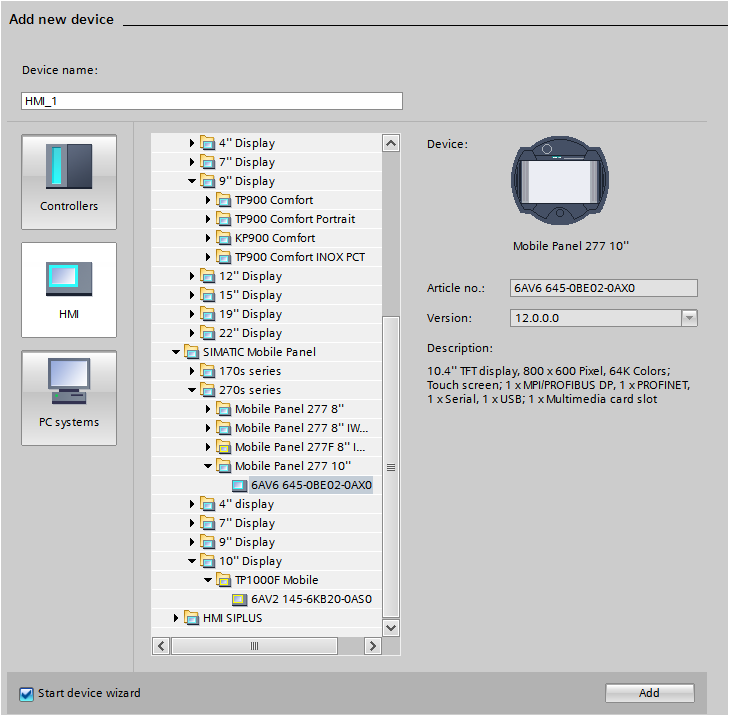
Task: Click the horizontal scrollbar thumb
Action: coord(254,646)
